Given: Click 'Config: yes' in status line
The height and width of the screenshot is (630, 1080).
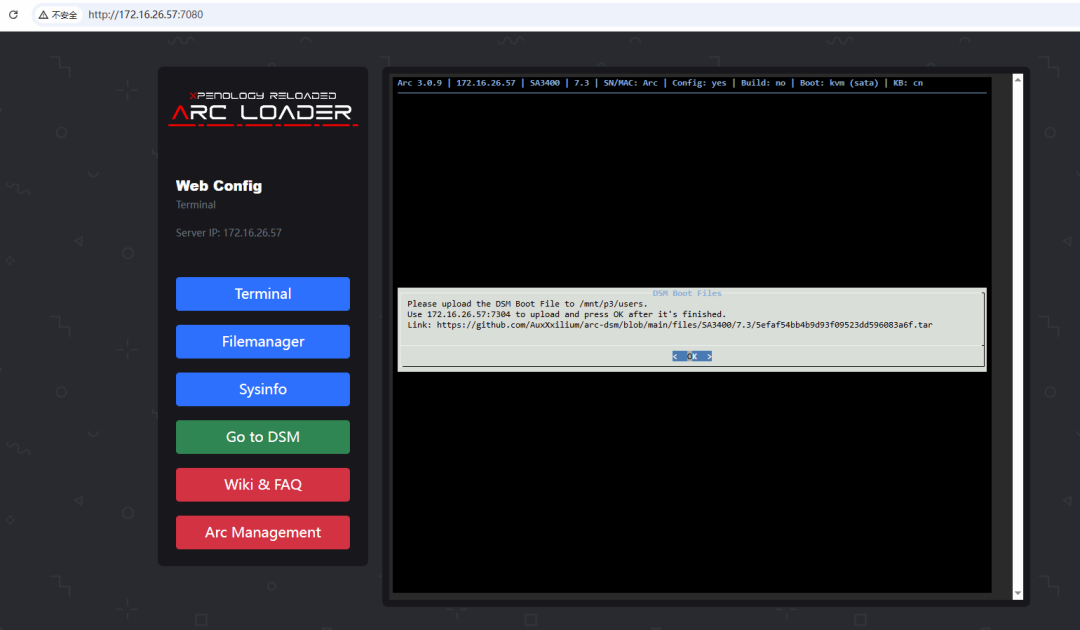Looking at the screenshot, I should [699, 83].
